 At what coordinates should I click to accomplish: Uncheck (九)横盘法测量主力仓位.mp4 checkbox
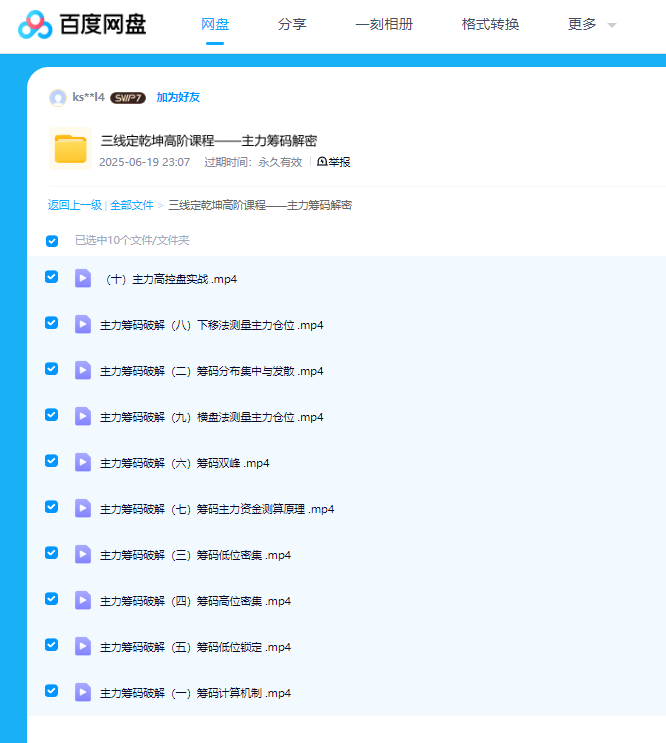click(52, 415)
